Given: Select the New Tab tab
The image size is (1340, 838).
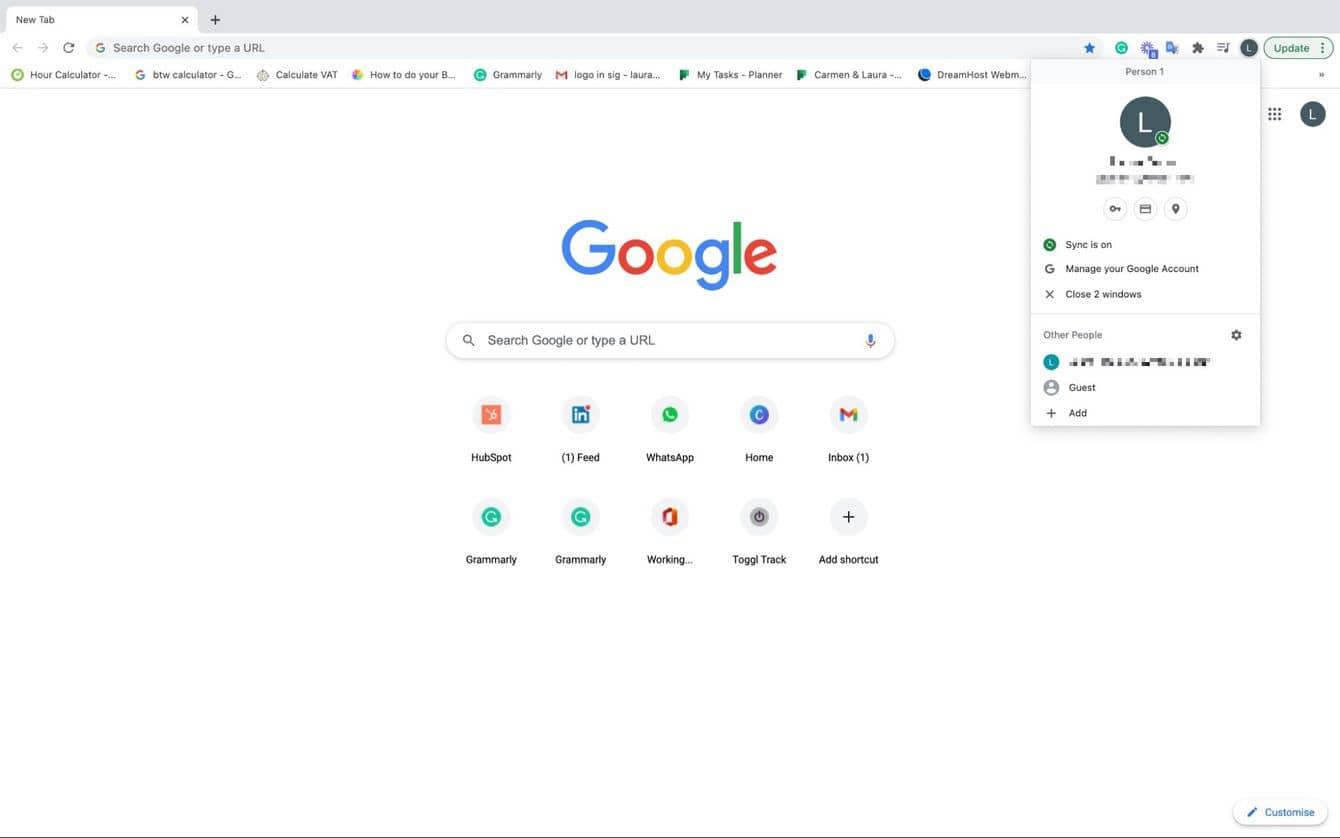Looking at the screenshot, I should [100, 20].
